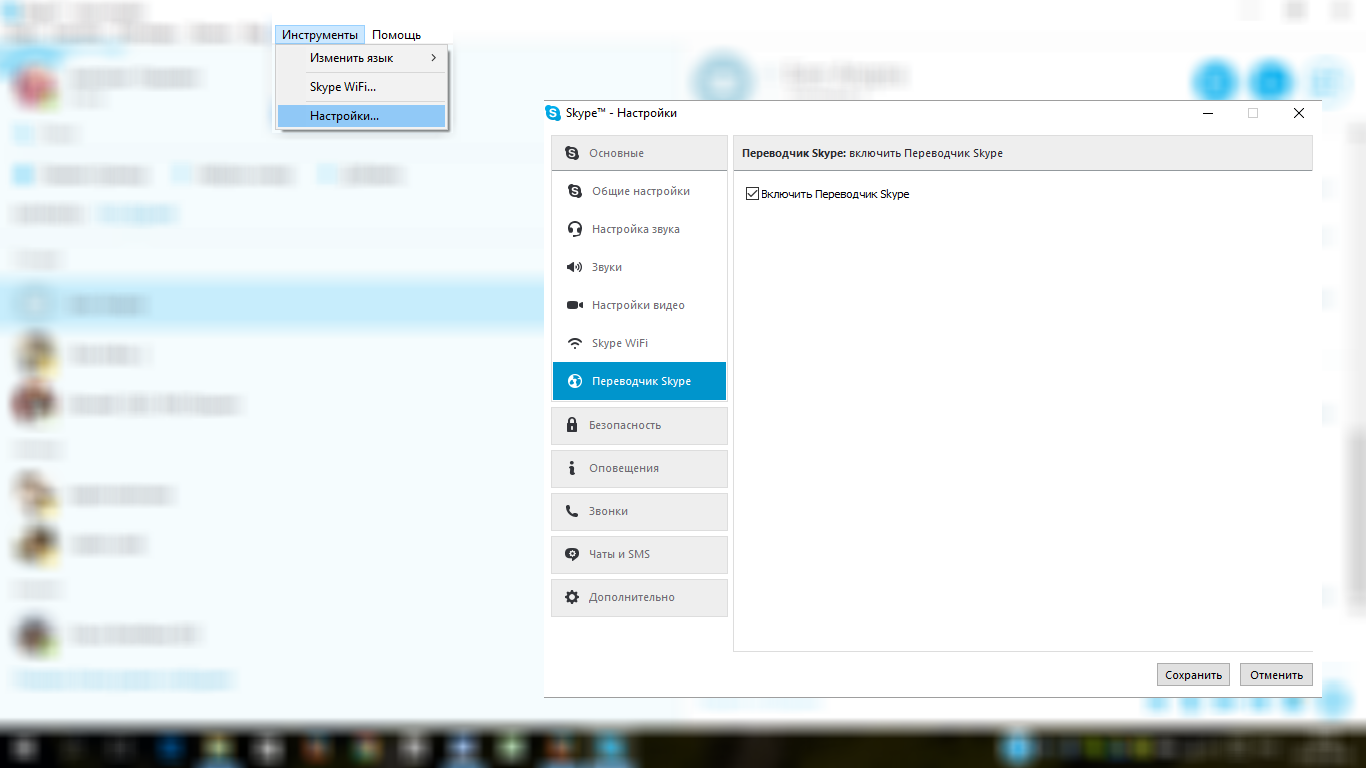Select the Переводчик Skype sidebar item
The height and width of the screenshot is (768, 1366).
click(639, 381)
